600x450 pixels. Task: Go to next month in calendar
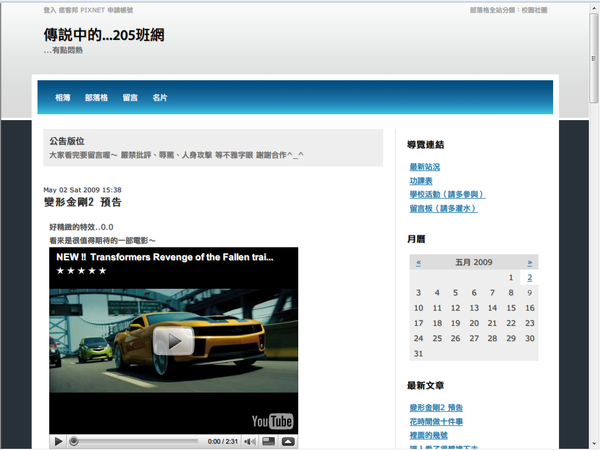point(530,262)
